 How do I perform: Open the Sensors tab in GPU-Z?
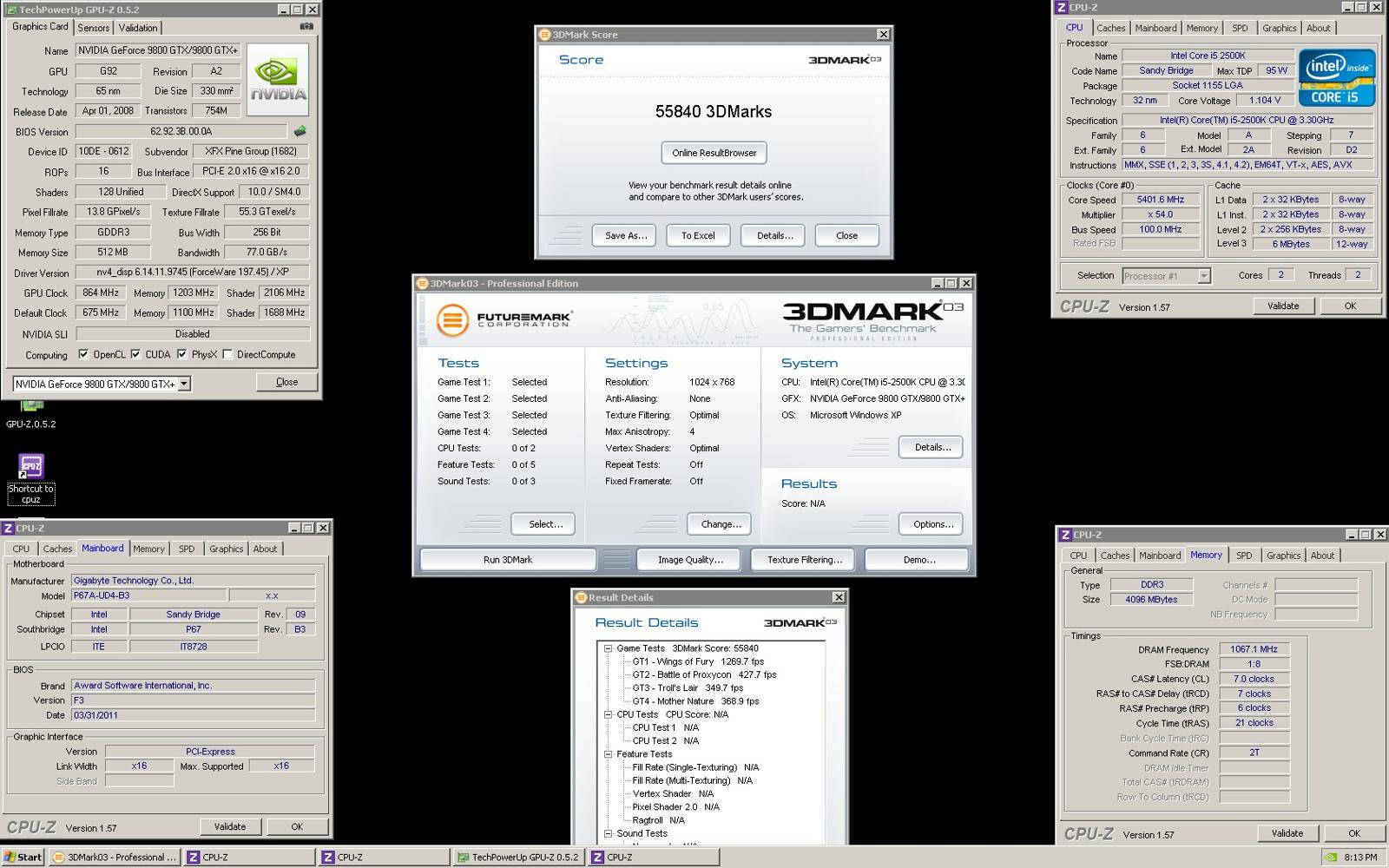click(94, 28)
